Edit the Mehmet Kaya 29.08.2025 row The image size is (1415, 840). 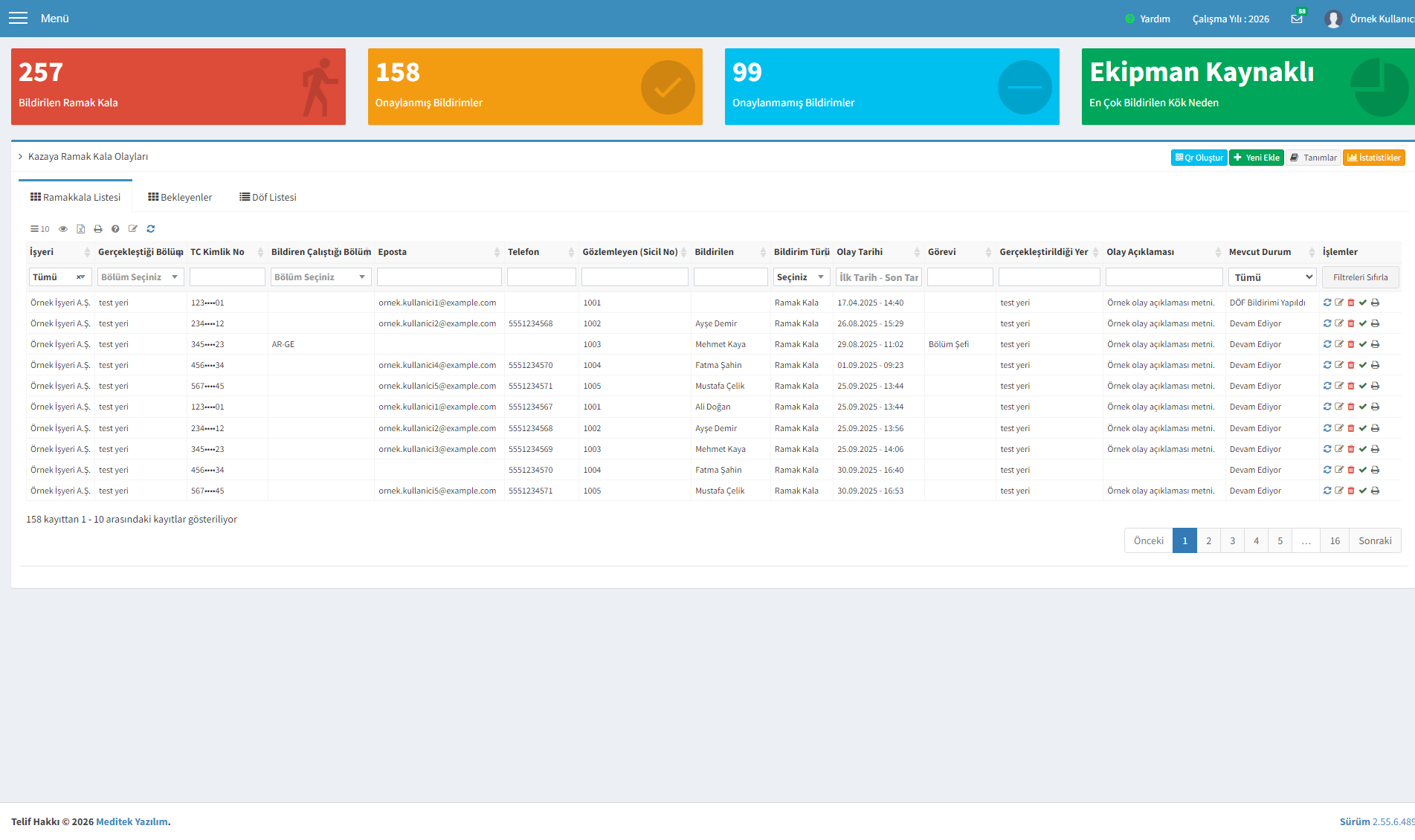(1339, 344)
